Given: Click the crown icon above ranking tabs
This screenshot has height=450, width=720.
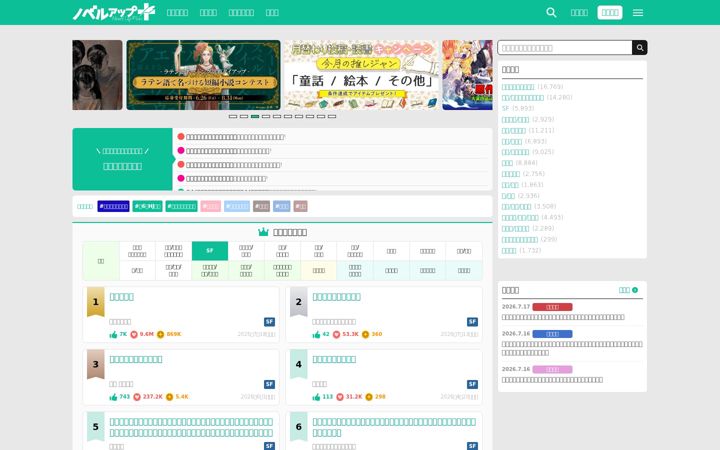Looking at the screenshot, I should [x=263, y=232].
